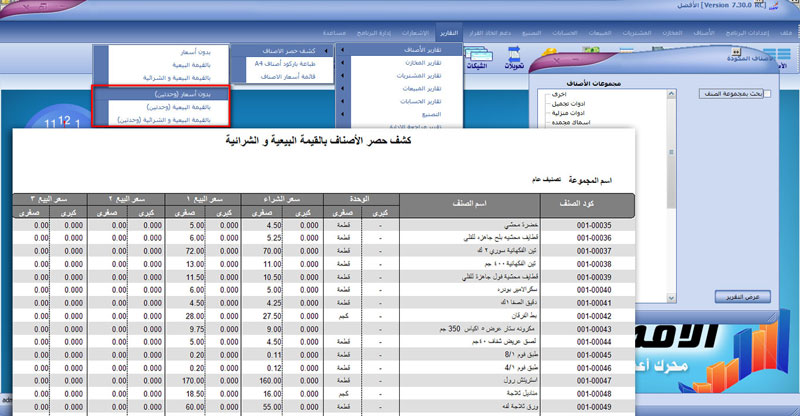Open the المبيعات menu in menu bar
Screen dimensions: 800x416
click(599, 33)
